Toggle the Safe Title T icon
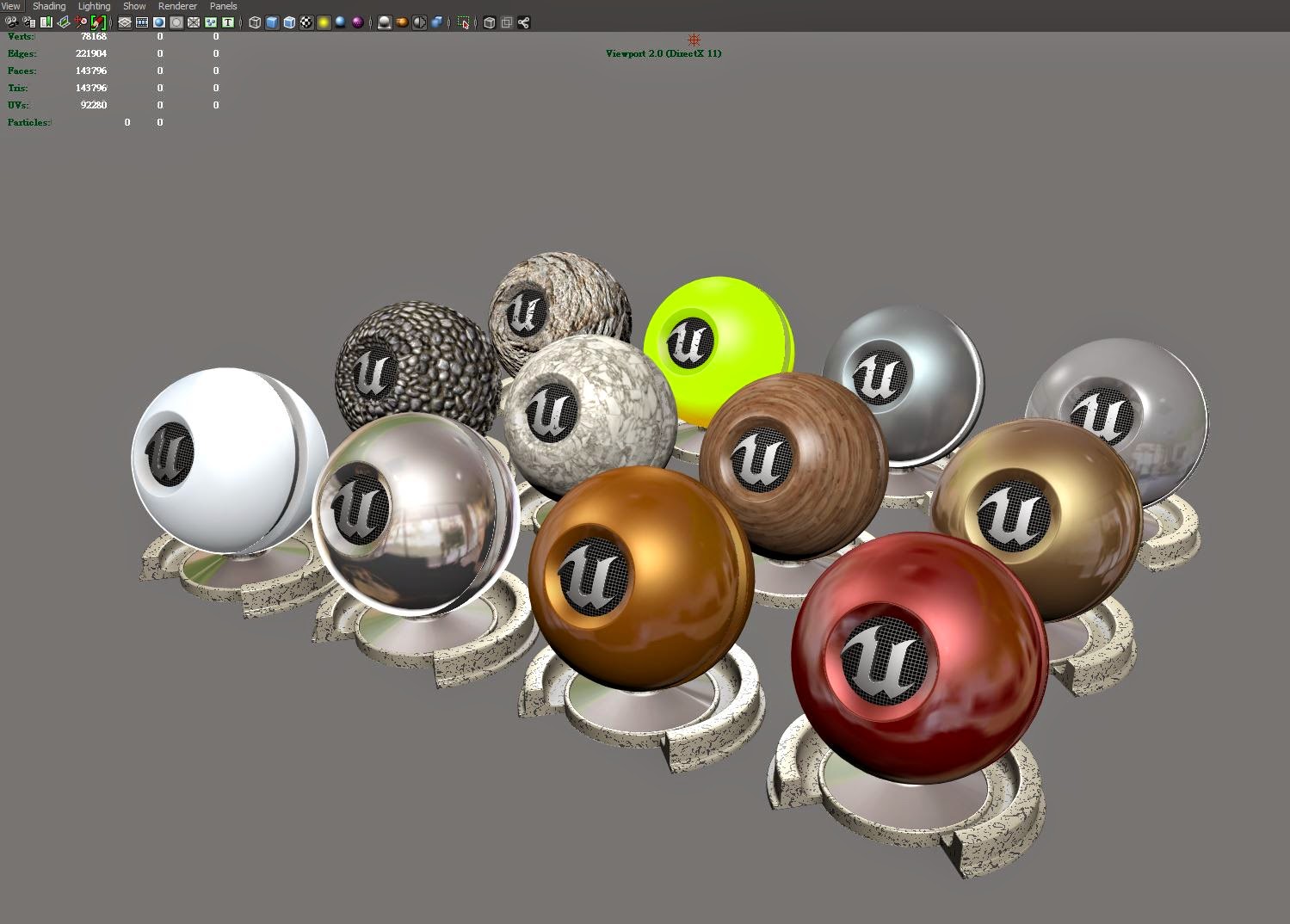 [x=228, y=22]
